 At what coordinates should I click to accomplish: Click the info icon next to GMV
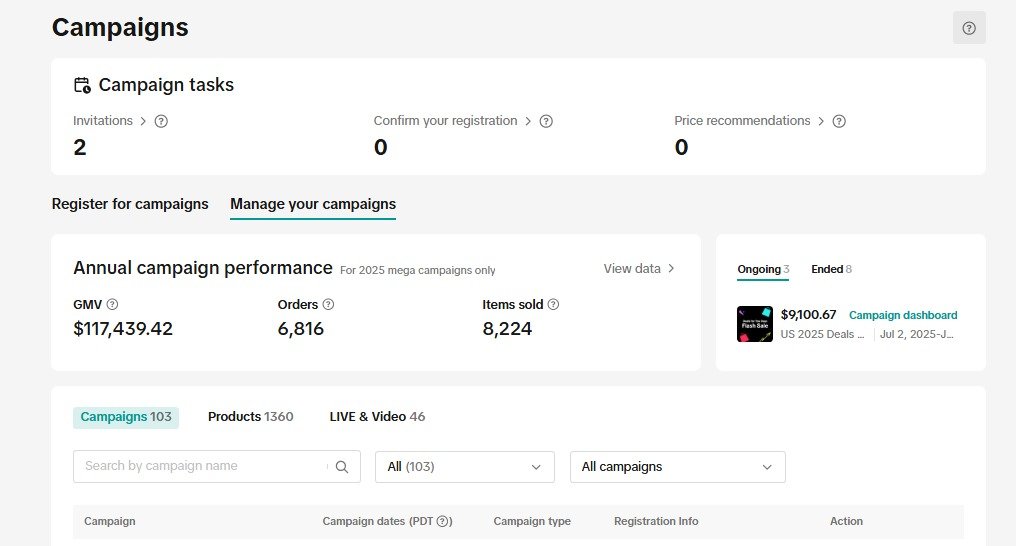(x=112, y=305)
